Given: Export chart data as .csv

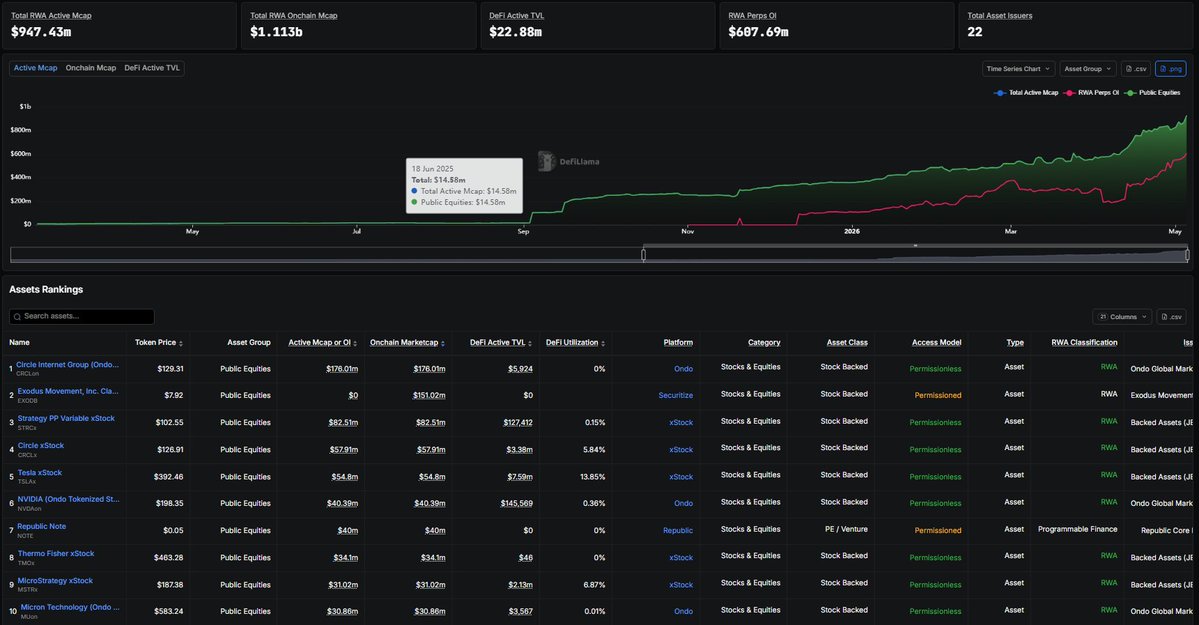Looking at the screenshot, I should [x=1136, y=69].
